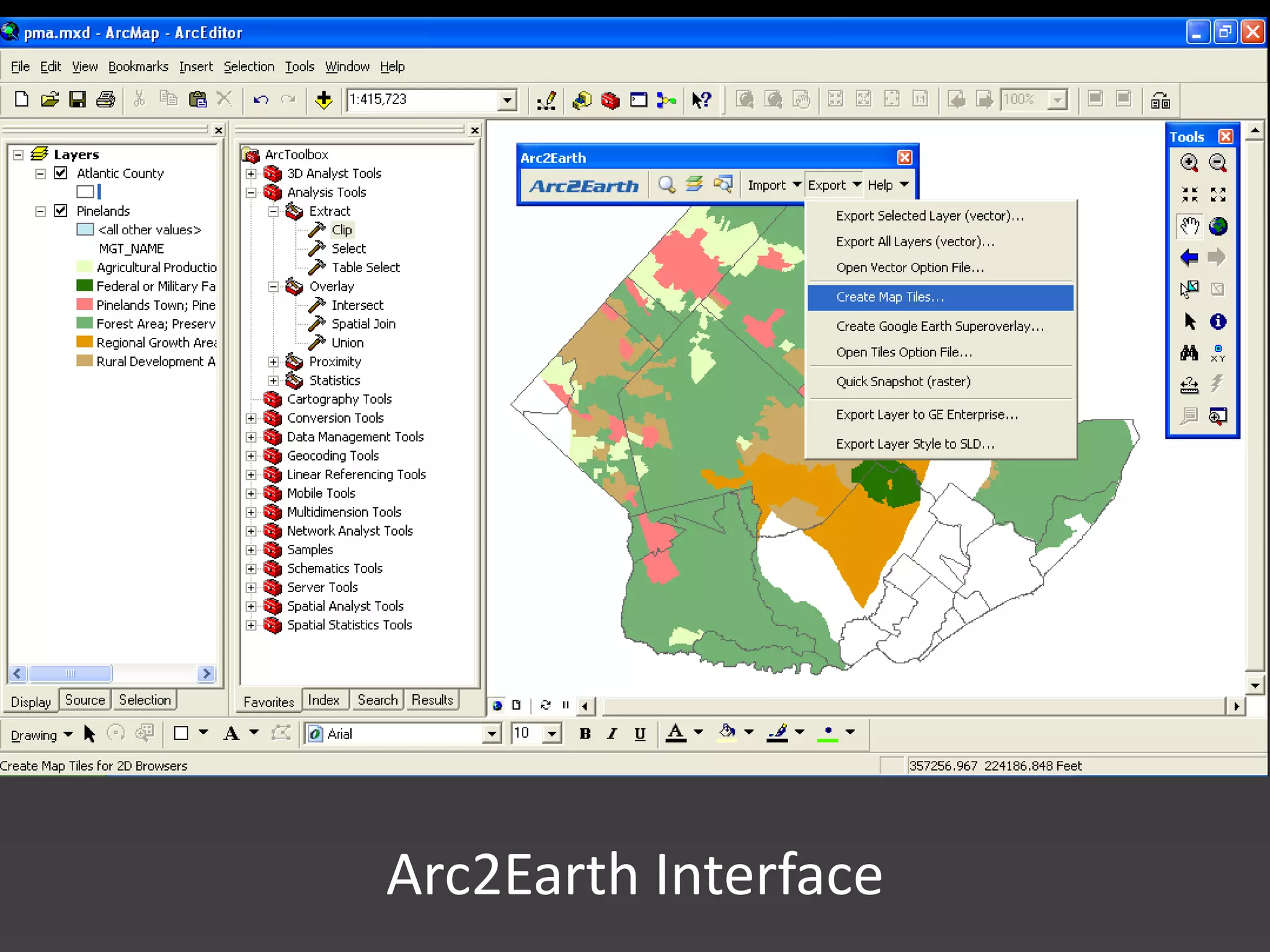Expand the 3D Analyst Tools toolbox
This screenshot has width=1270, height=952.
[251, 174]
